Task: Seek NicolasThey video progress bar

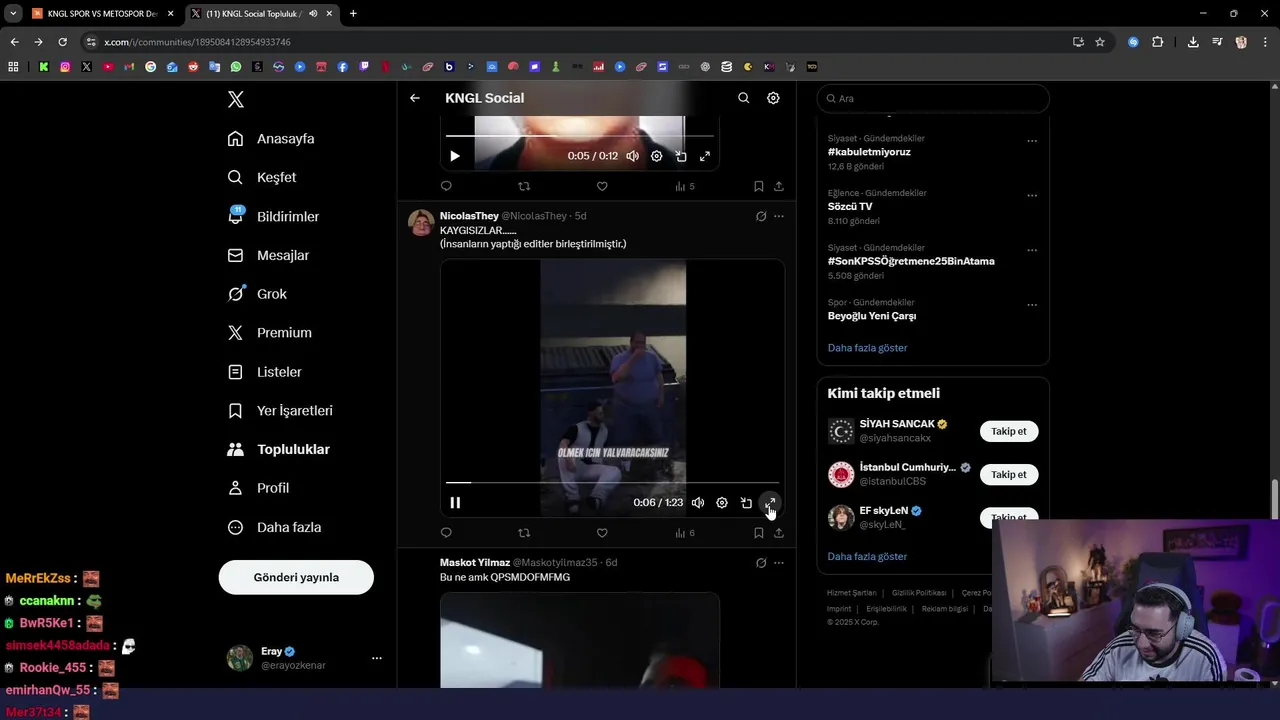Action: point(612,483)
